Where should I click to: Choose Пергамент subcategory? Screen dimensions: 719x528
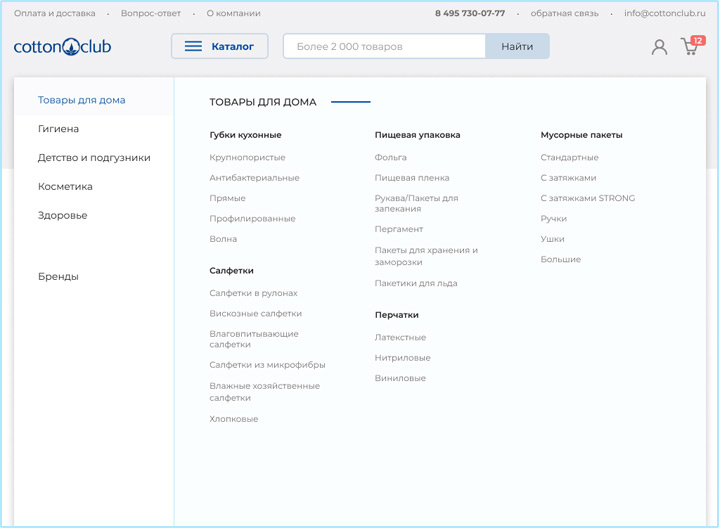(398, 229)
